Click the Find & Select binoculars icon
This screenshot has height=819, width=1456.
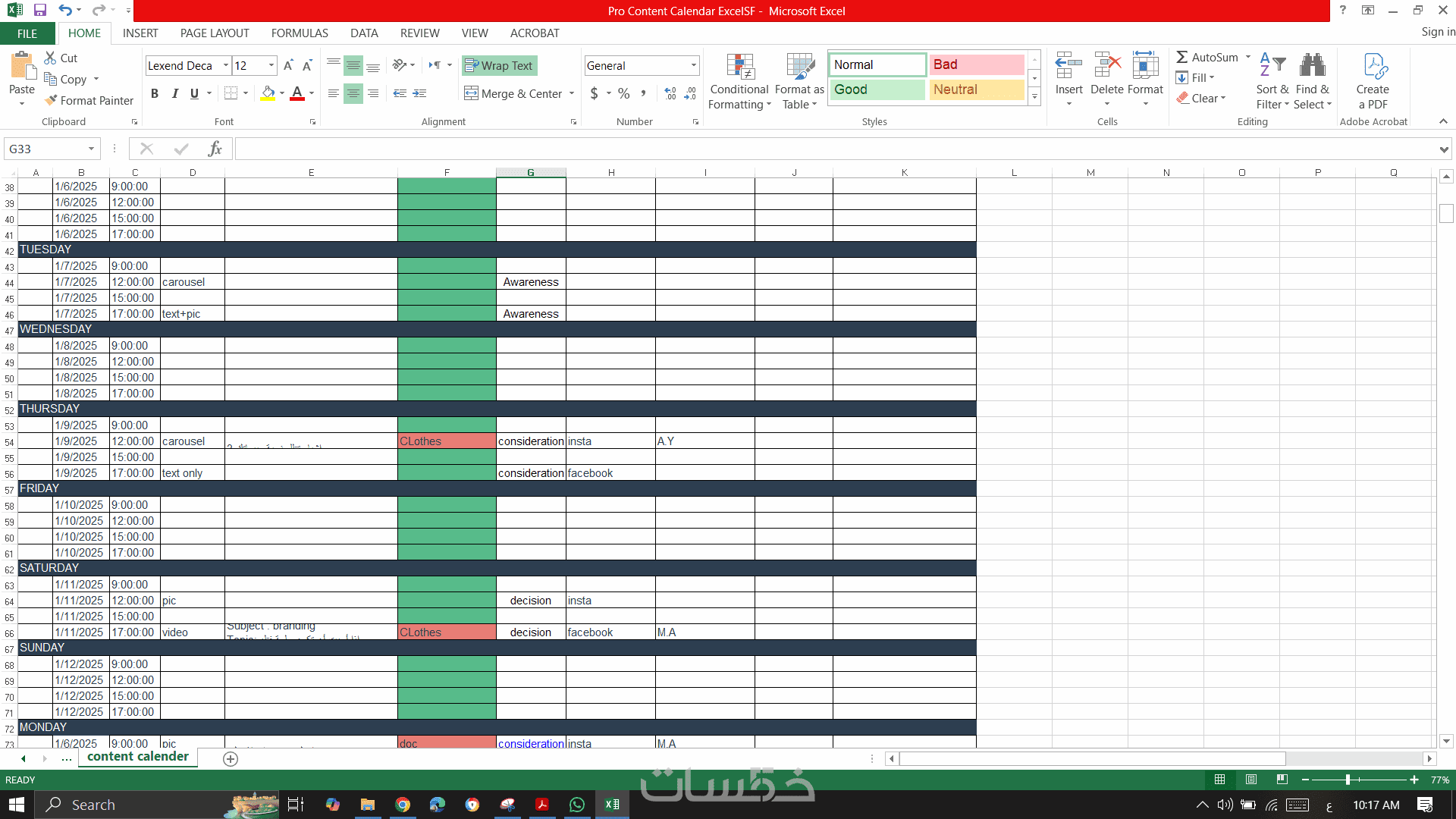point(1312,66)
